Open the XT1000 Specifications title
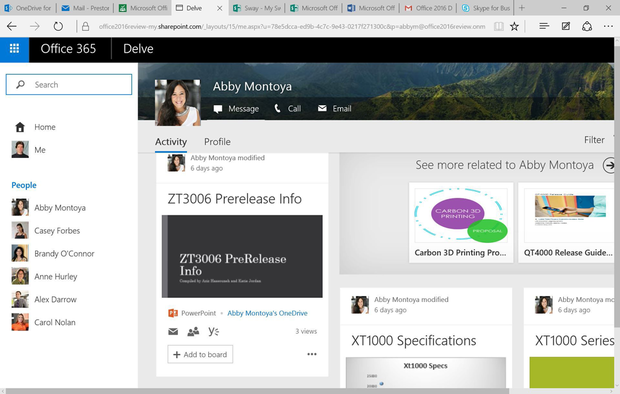The height and width of the screenshot is (394, 620). point(414,341)
